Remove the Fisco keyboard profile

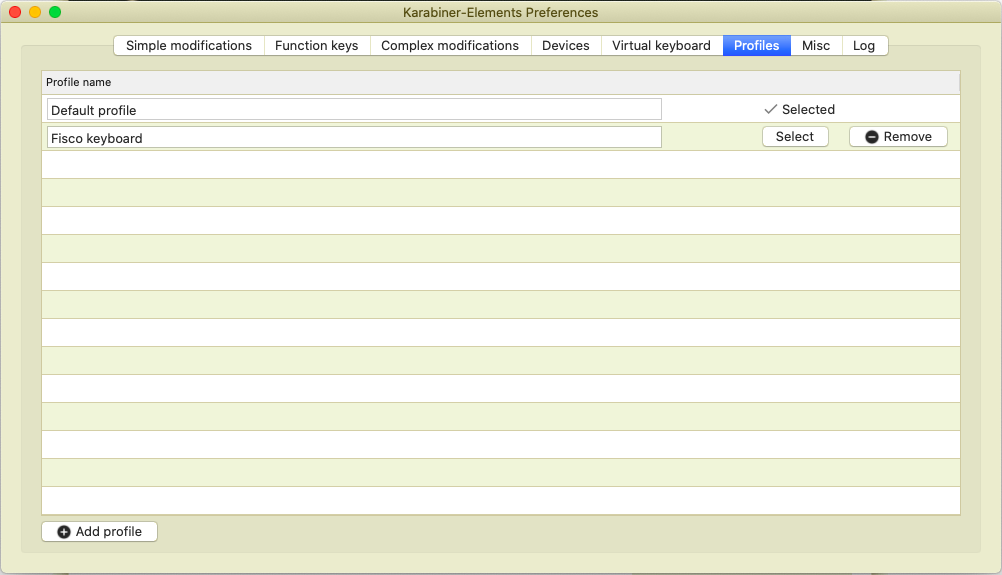pos(898,137)
